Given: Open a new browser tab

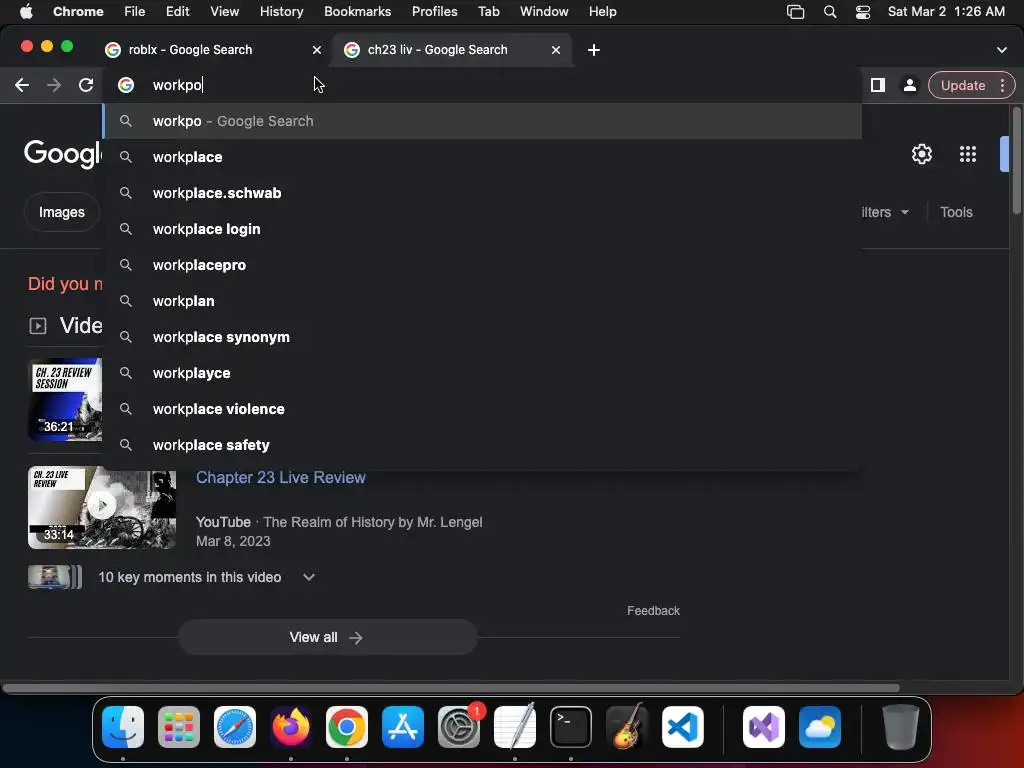Looking at the screenshot, I should [594, 50].
